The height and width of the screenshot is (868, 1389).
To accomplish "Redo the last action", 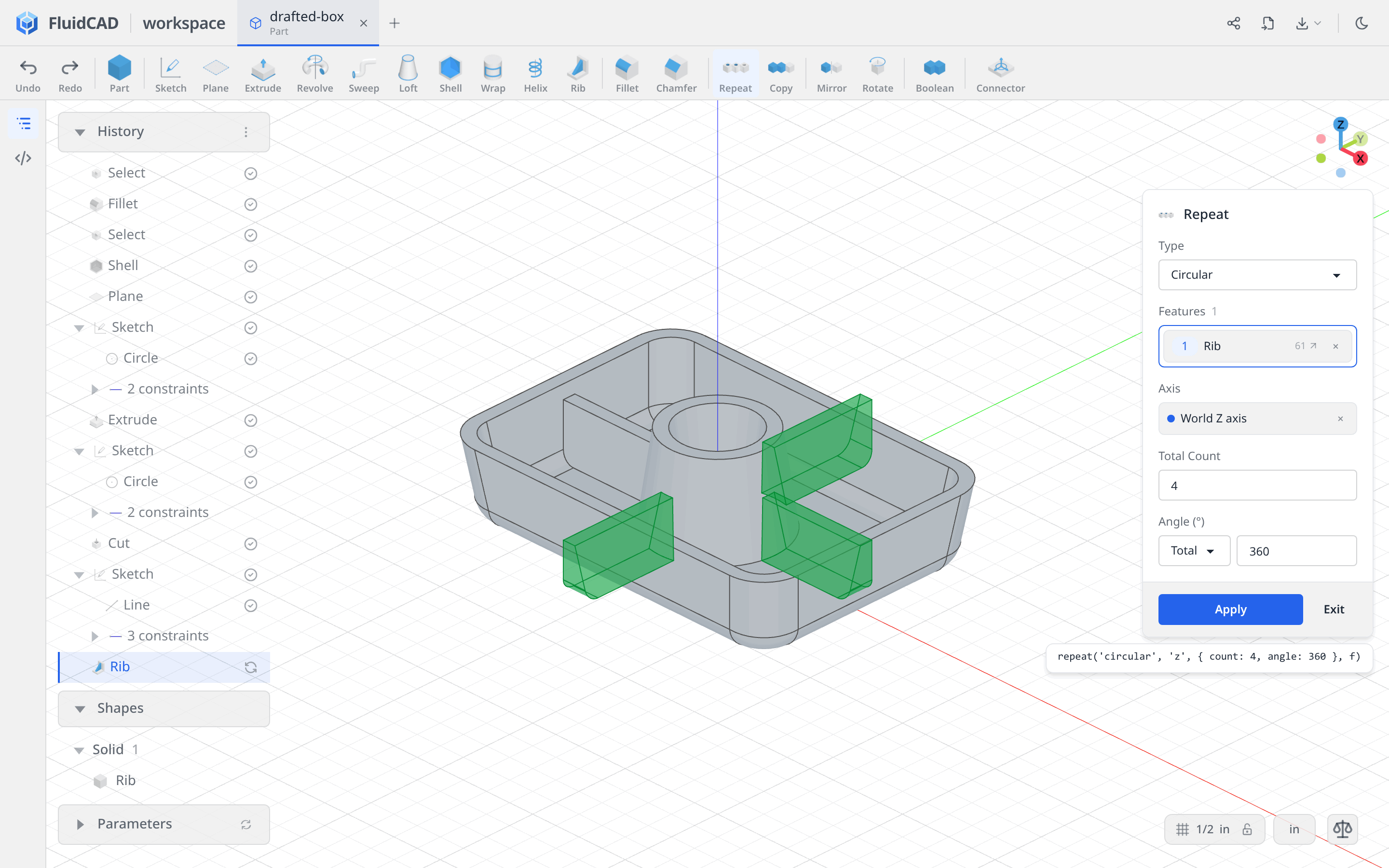I will [70, 75].
